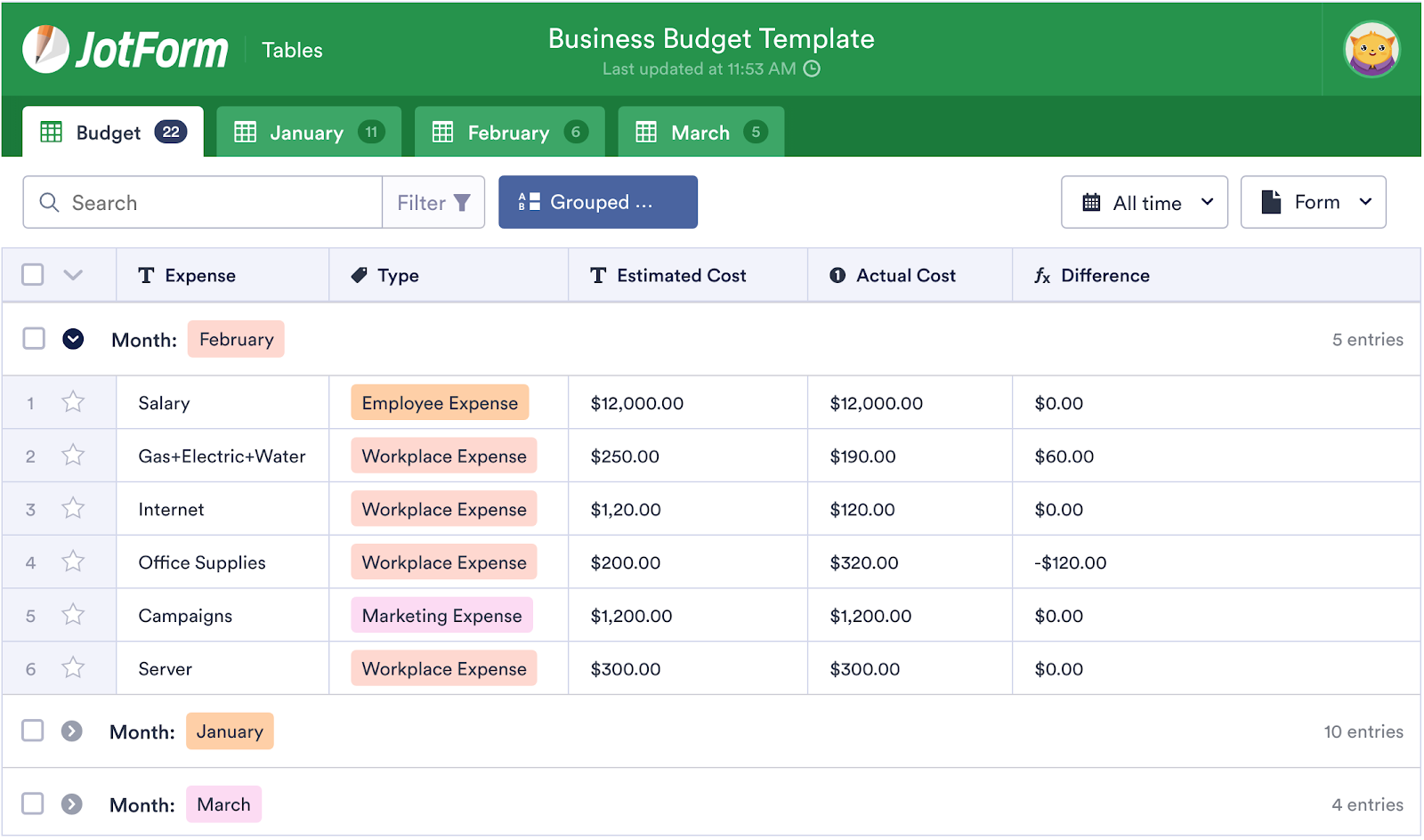This screenshot has height=840, width=1424.
Task: Star the Salary row
Action: tap(73, 402)
